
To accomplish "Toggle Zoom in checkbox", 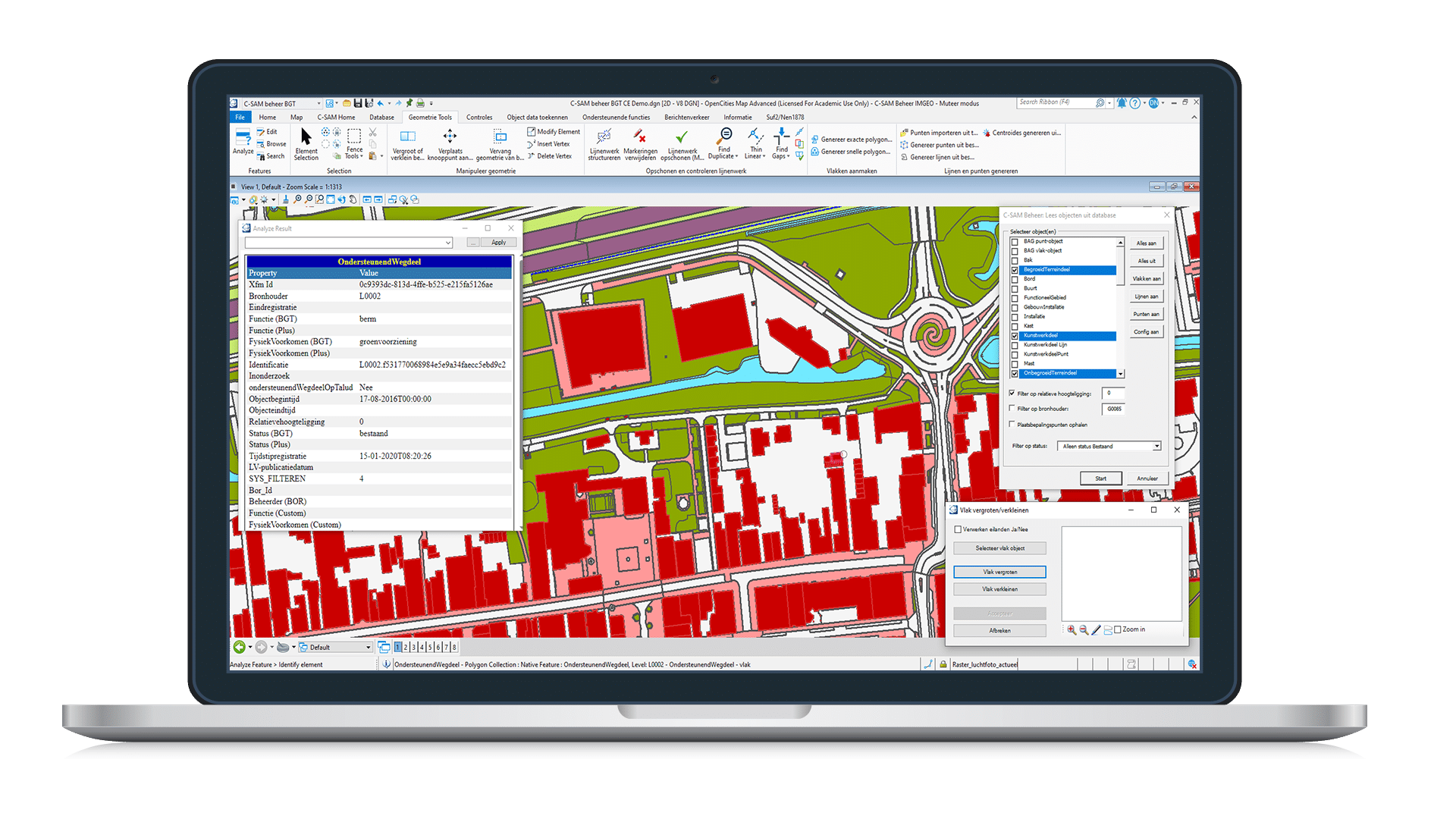I will click(1118, 629).
